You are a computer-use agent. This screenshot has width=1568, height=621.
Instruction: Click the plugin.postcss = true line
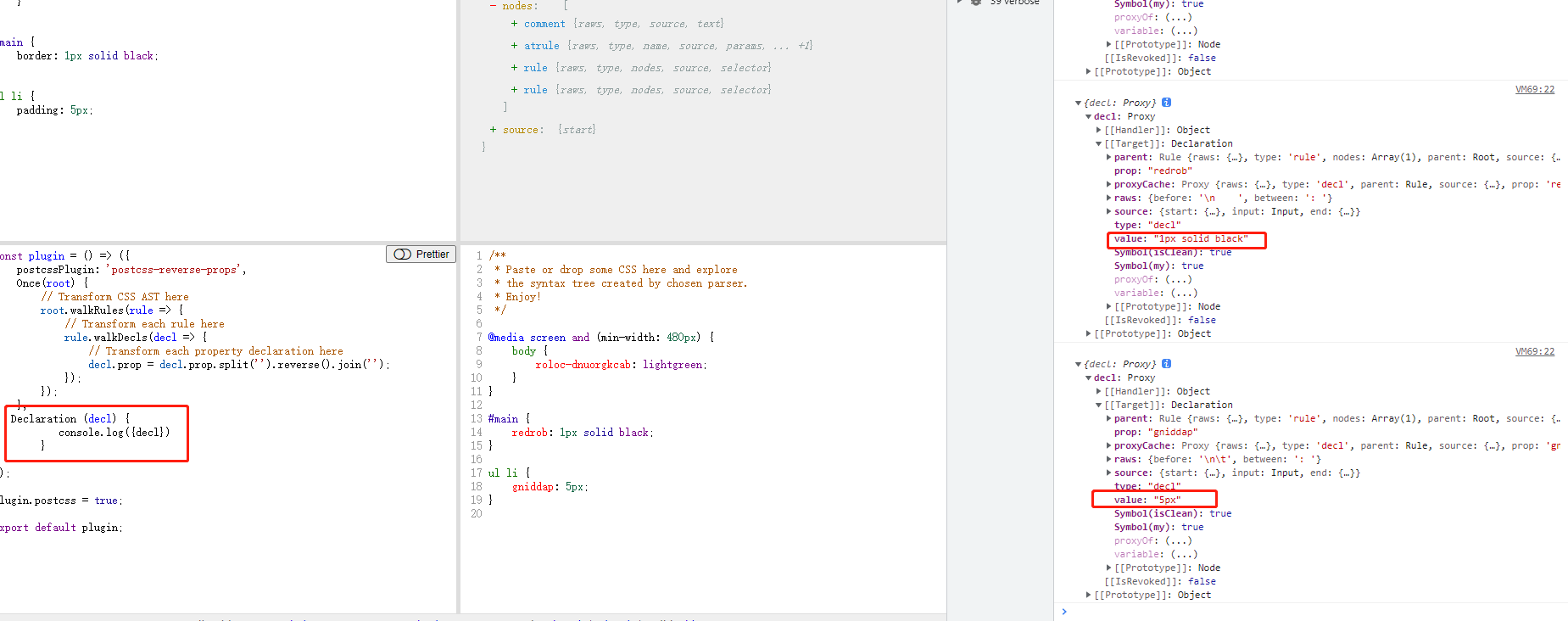(61, 500)
